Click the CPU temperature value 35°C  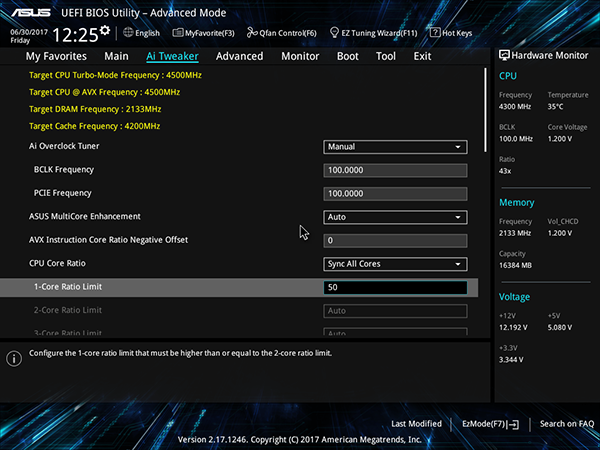pyautogui.click(x=555, y=107)
